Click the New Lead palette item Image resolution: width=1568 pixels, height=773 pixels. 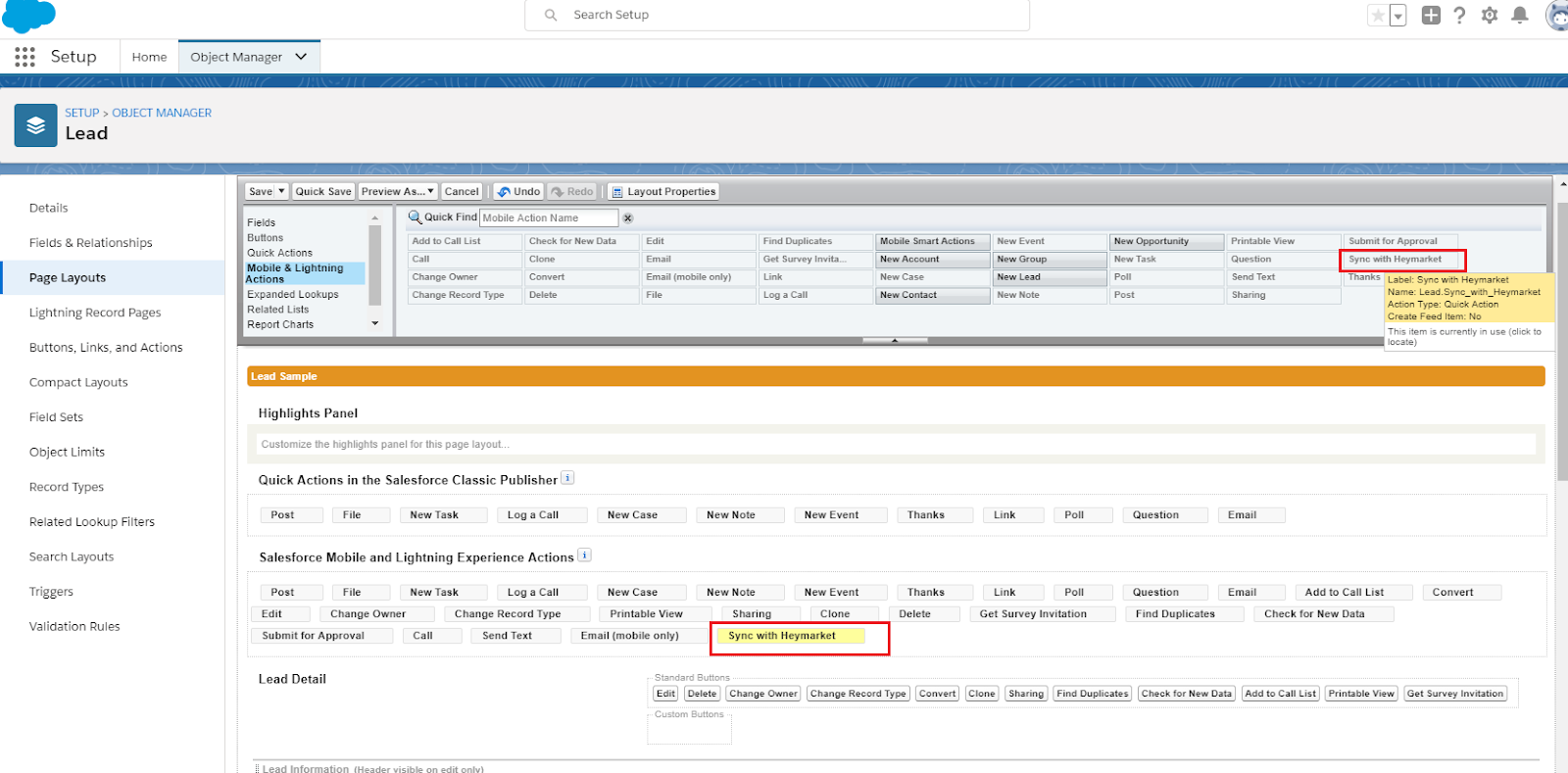1050,277
